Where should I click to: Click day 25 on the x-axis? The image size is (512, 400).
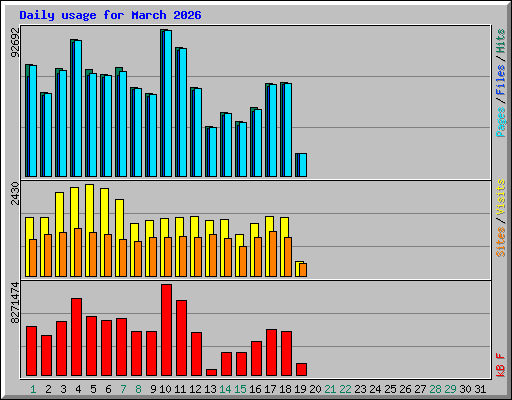click(x=390, y=389)
